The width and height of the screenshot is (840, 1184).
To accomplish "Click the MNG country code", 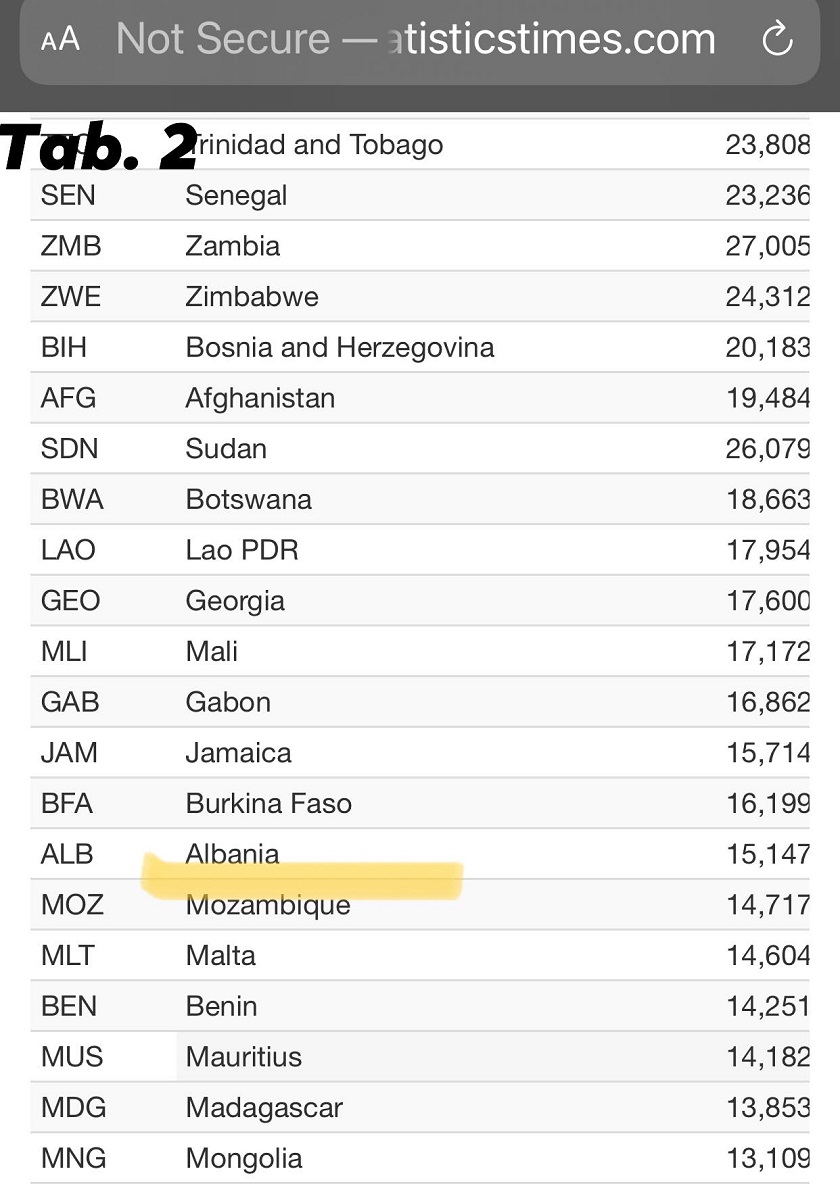I will (x=73, y=1158).
